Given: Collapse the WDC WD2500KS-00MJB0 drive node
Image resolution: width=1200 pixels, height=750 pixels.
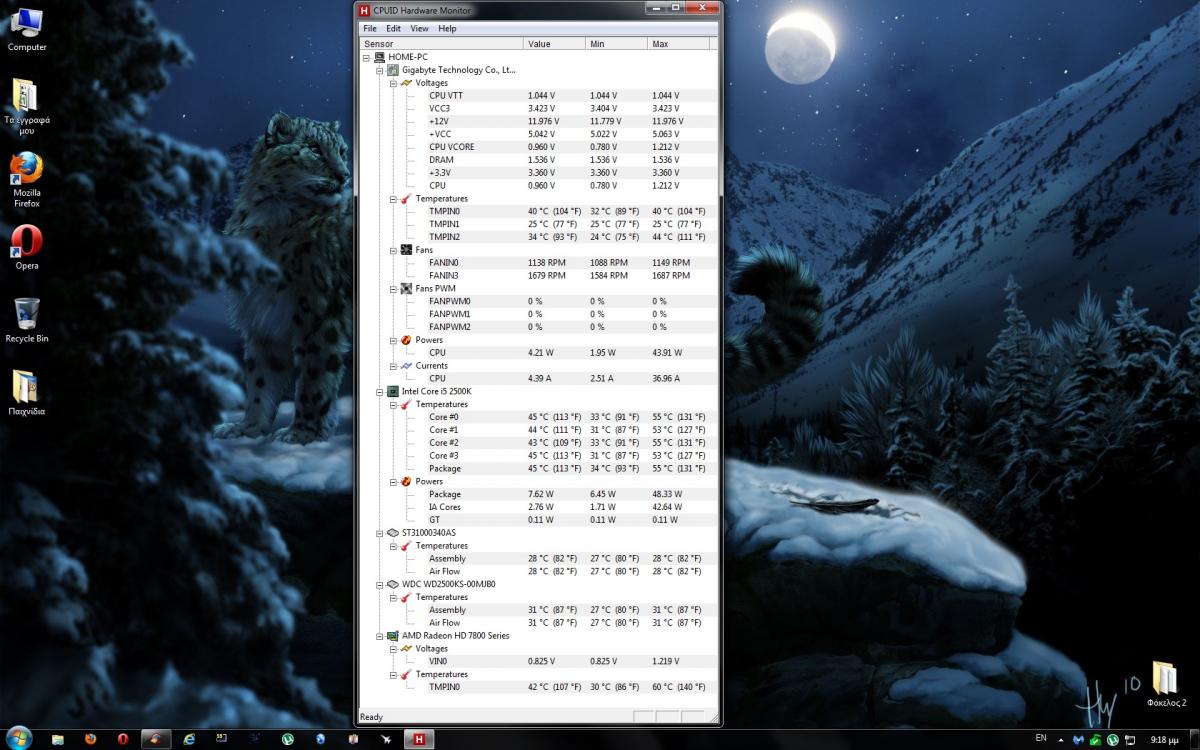Looking at the screenshot, I should [379, 584].
